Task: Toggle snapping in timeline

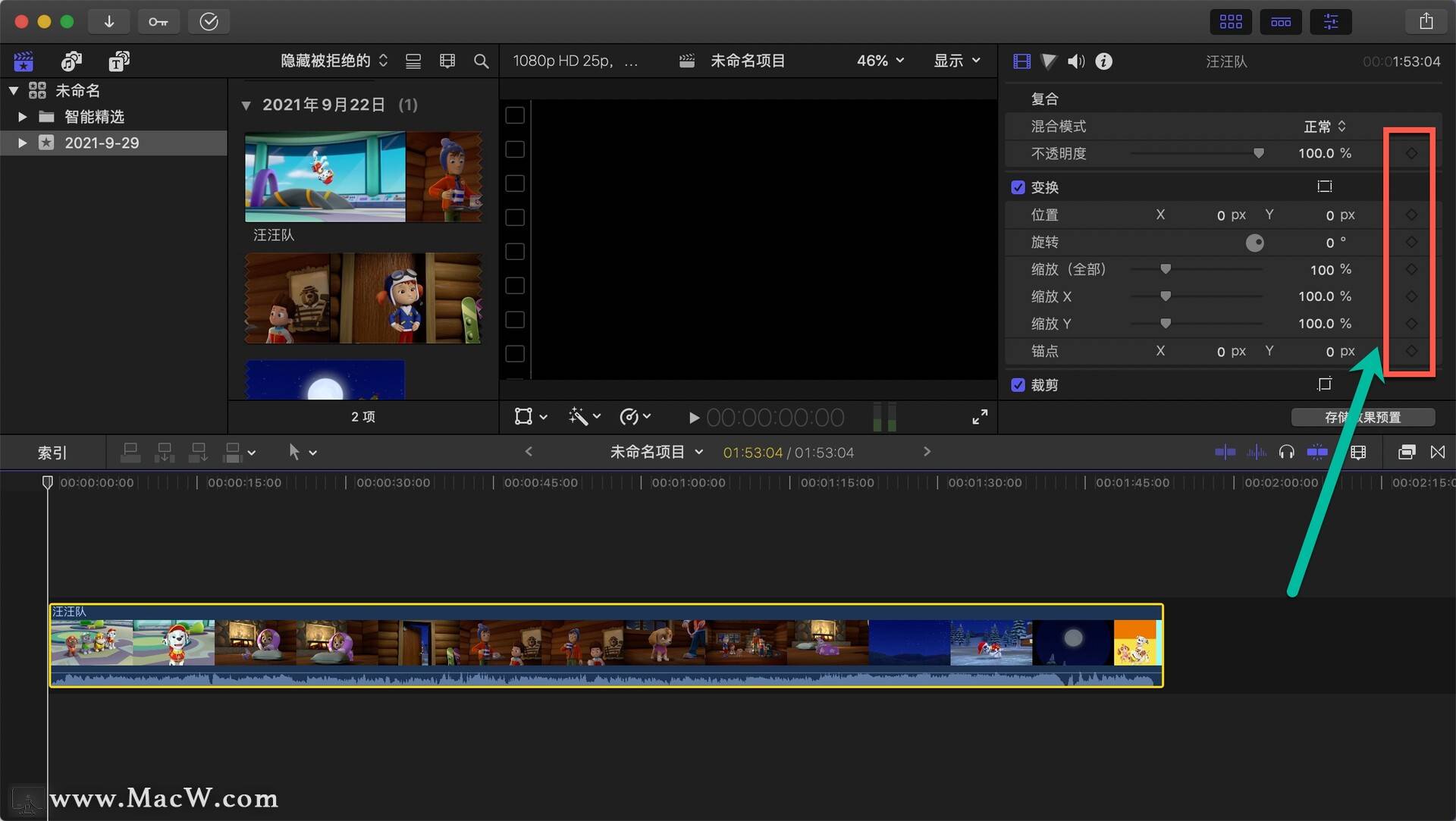Action: (1317, 453)
